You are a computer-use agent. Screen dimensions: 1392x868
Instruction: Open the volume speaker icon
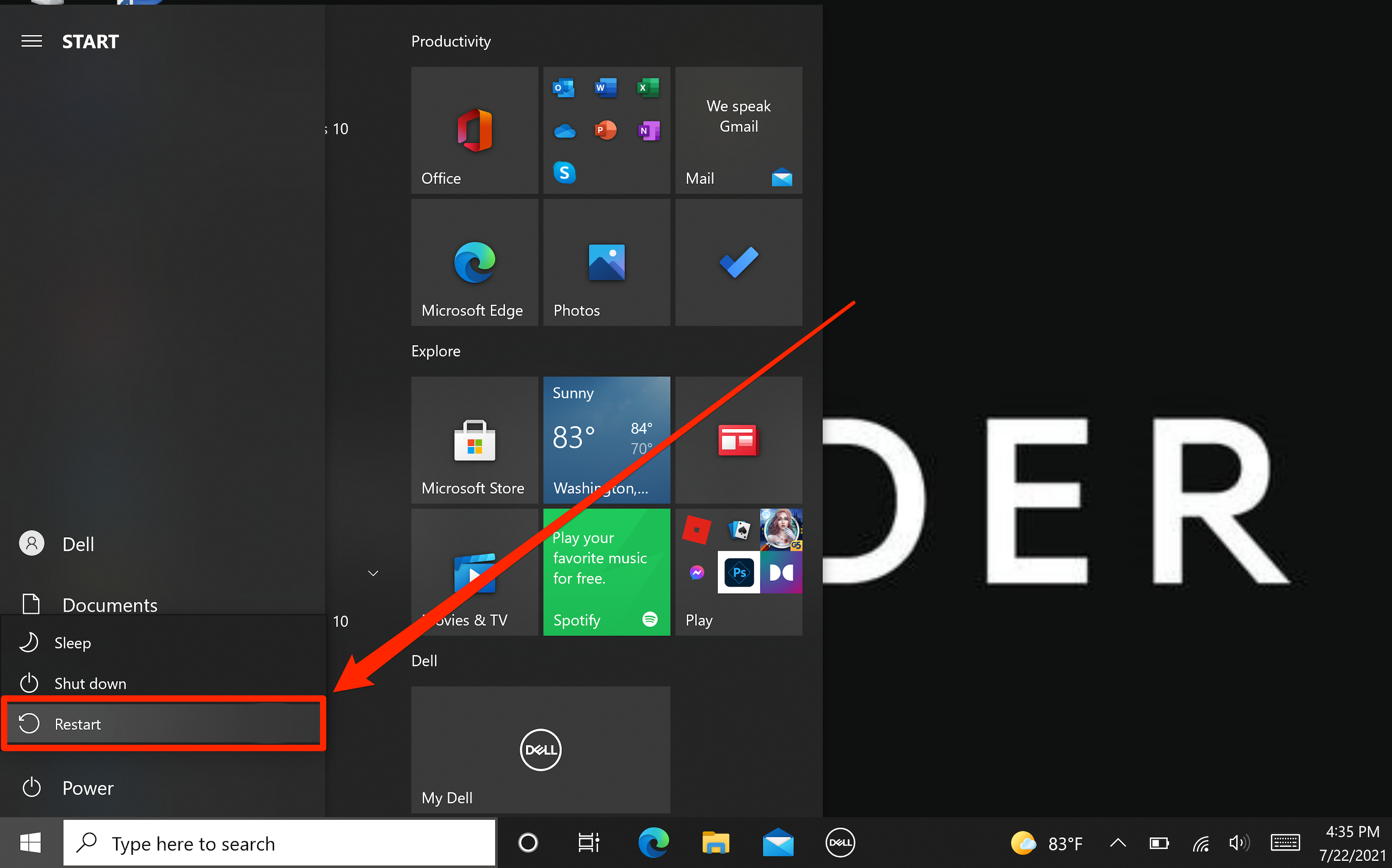(1239, 843)
